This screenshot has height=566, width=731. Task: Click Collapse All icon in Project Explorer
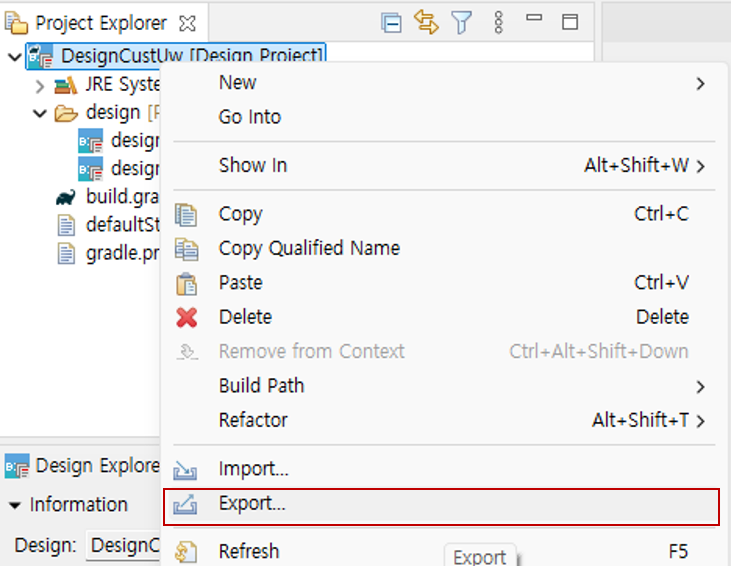392,23
